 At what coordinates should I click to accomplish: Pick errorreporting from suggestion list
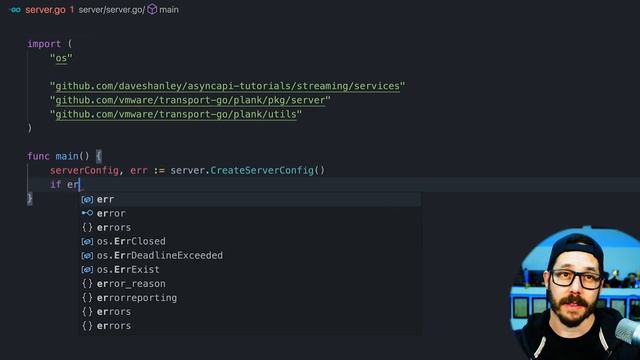pos(250,298)
